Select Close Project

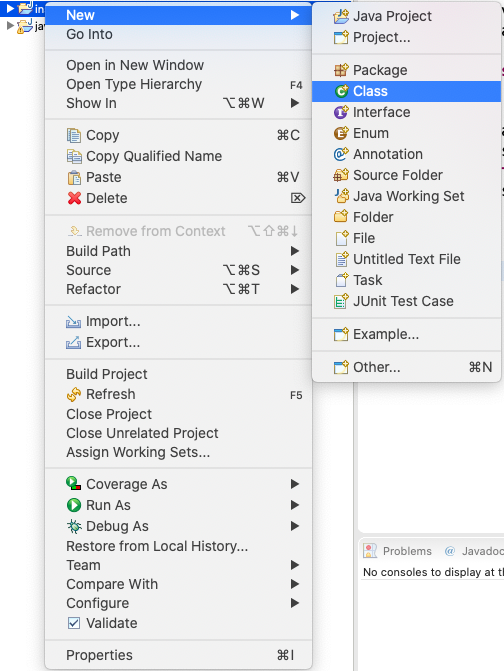pyautogui.click(x=178, y=414)
